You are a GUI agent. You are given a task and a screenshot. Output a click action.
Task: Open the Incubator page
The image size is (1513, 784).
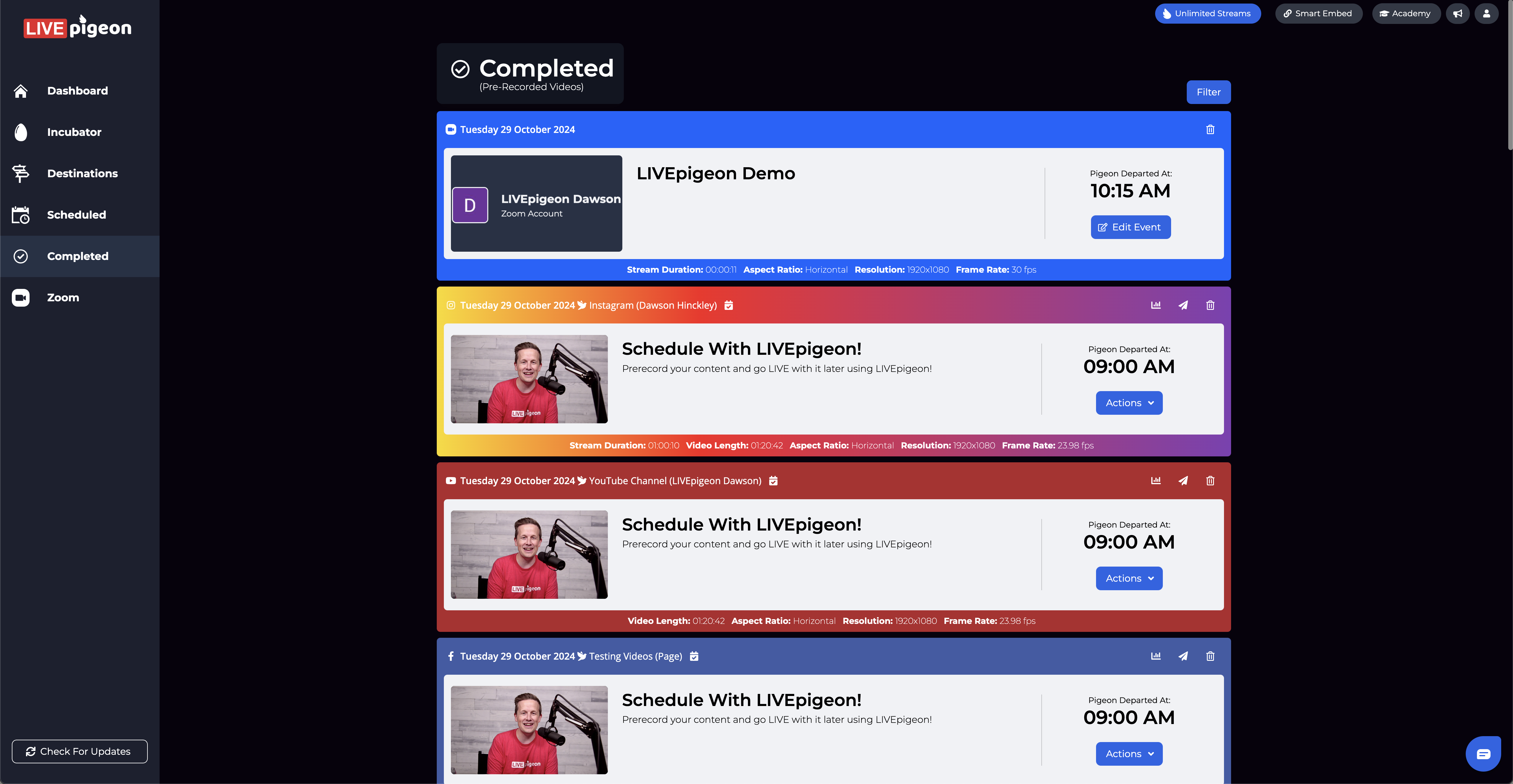point(74,132)
